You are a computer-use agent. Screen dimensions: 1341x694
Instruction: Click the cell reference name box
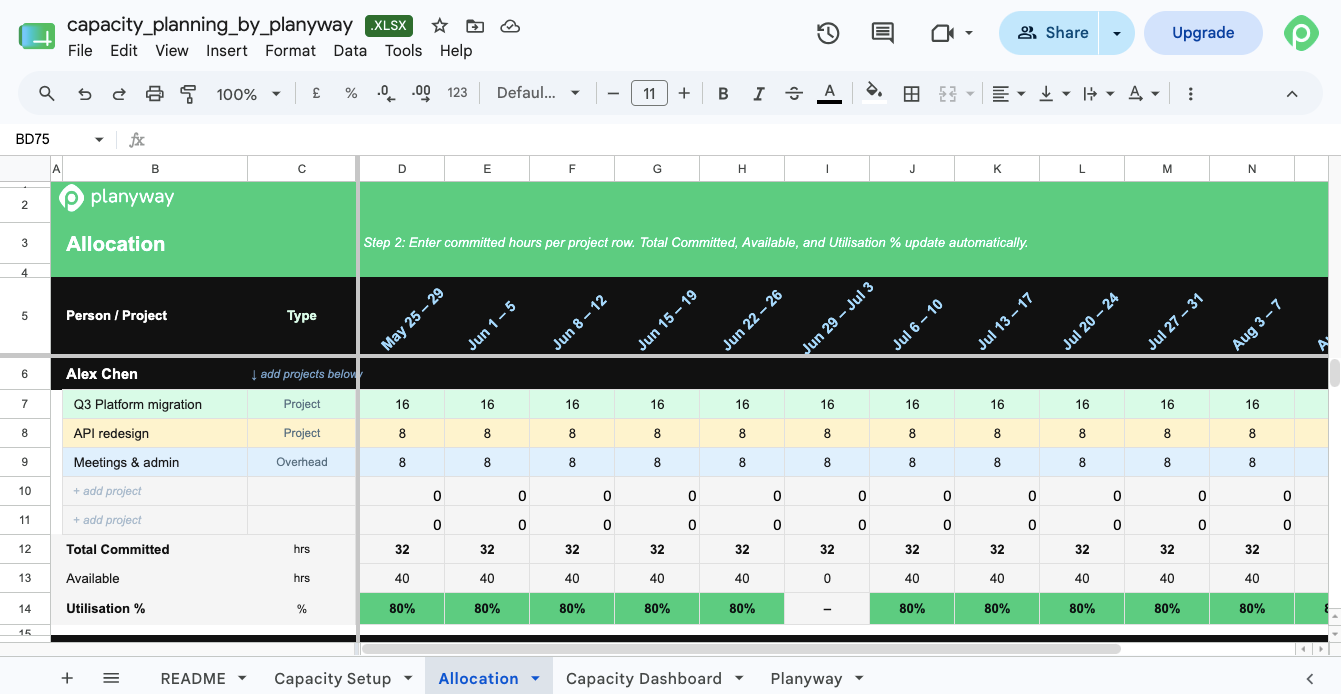coord(50,139)
